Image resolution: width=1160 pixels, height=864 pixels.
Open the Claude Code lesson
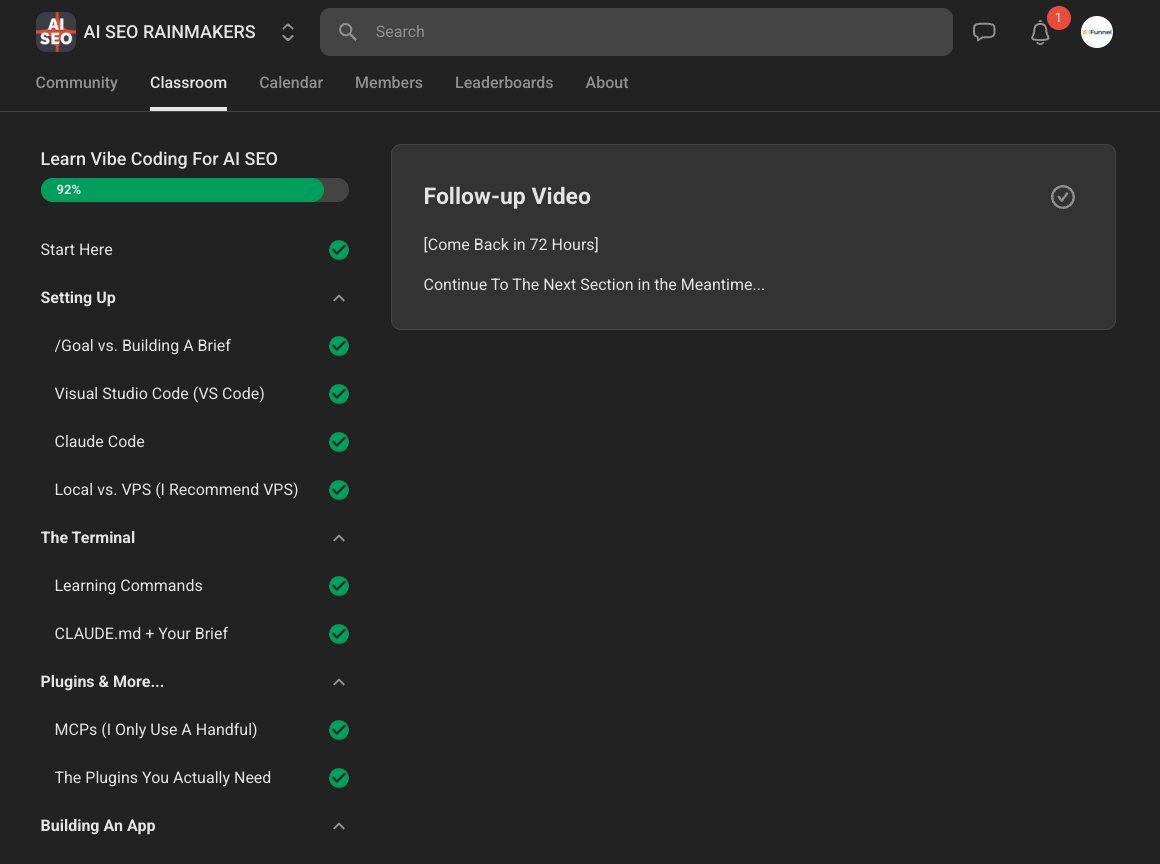[100, 442]
